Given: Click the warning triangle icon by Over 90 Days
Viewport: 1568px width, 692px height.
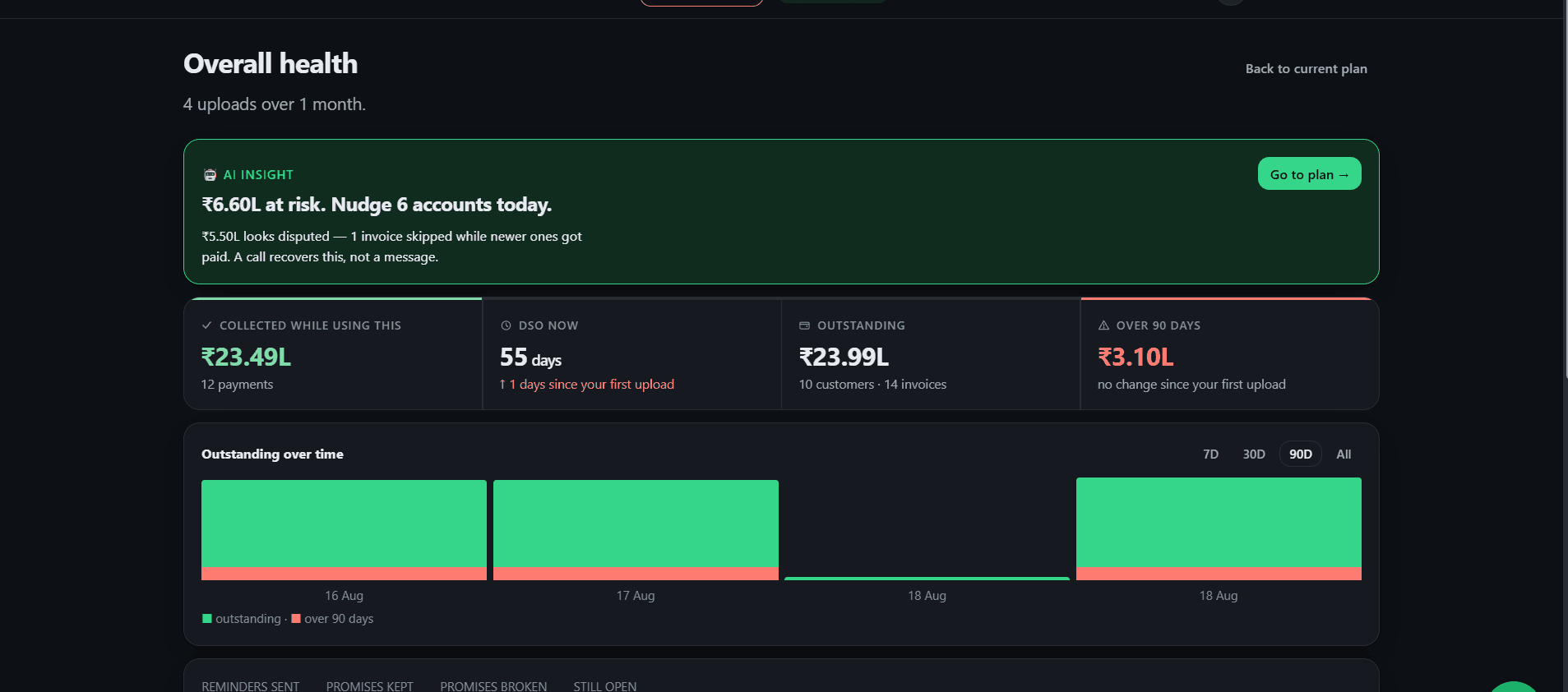Looking at the screenshot, I should coord(1103,325).
